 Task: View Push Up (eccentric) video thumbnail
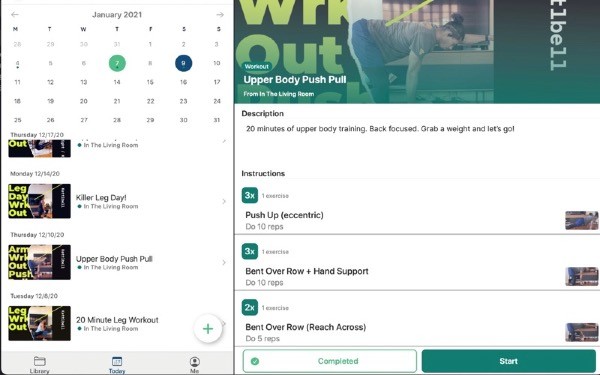click(x=582, y=220)
